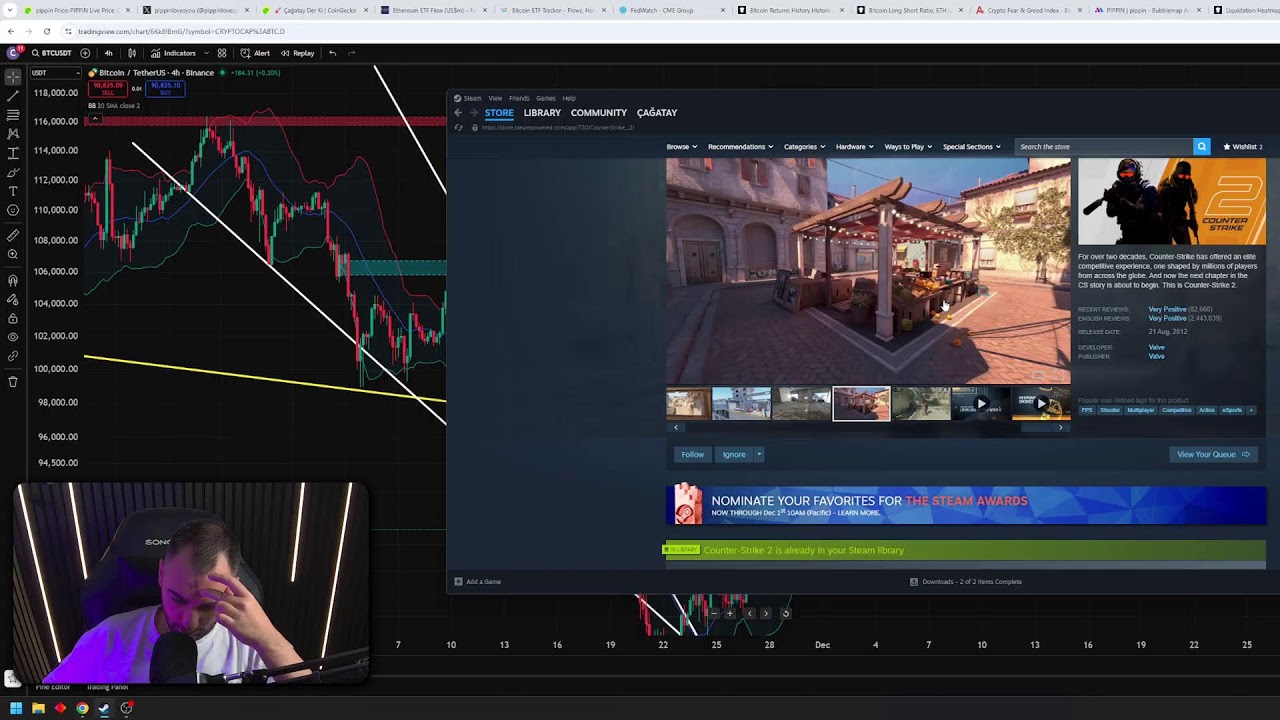This screenshot has width=1280, height=720.
Task: Open the forecasting and measurement tools
Action: (13, 153)
